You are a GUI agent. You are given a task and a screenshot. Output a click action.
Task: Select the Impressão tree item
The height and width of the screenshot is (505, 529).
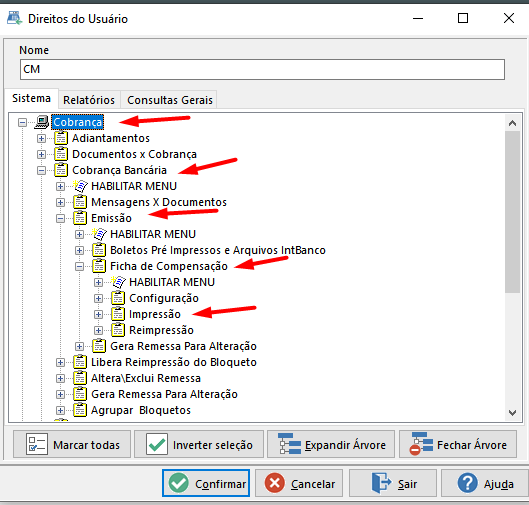coord(155,314)
